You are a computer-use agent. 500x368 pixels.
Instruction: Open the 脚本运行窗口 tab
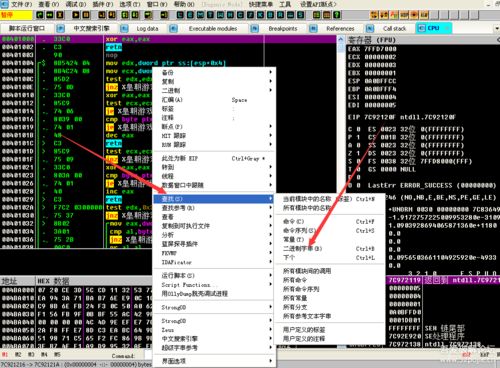[27, 29]
